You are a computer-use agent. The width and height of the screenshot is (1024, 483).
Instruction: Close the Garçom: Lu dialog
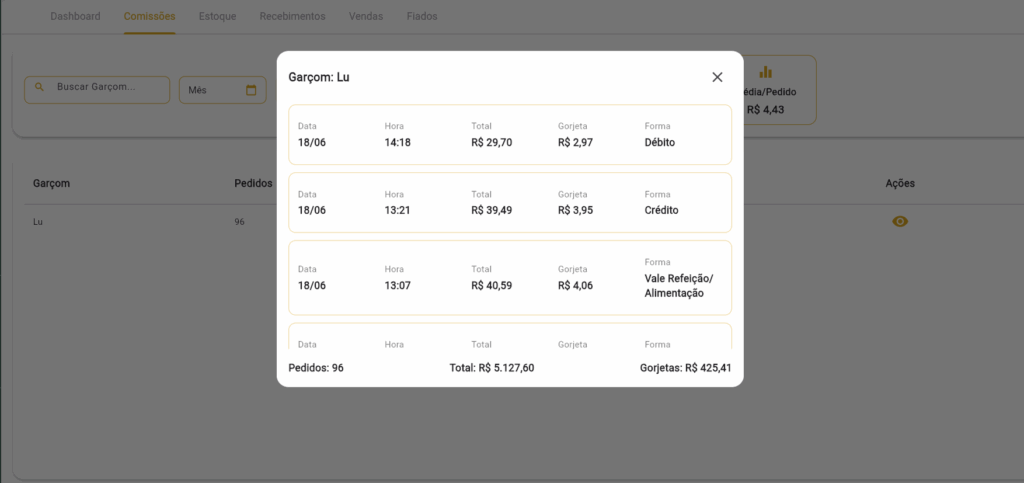point(717,77)
